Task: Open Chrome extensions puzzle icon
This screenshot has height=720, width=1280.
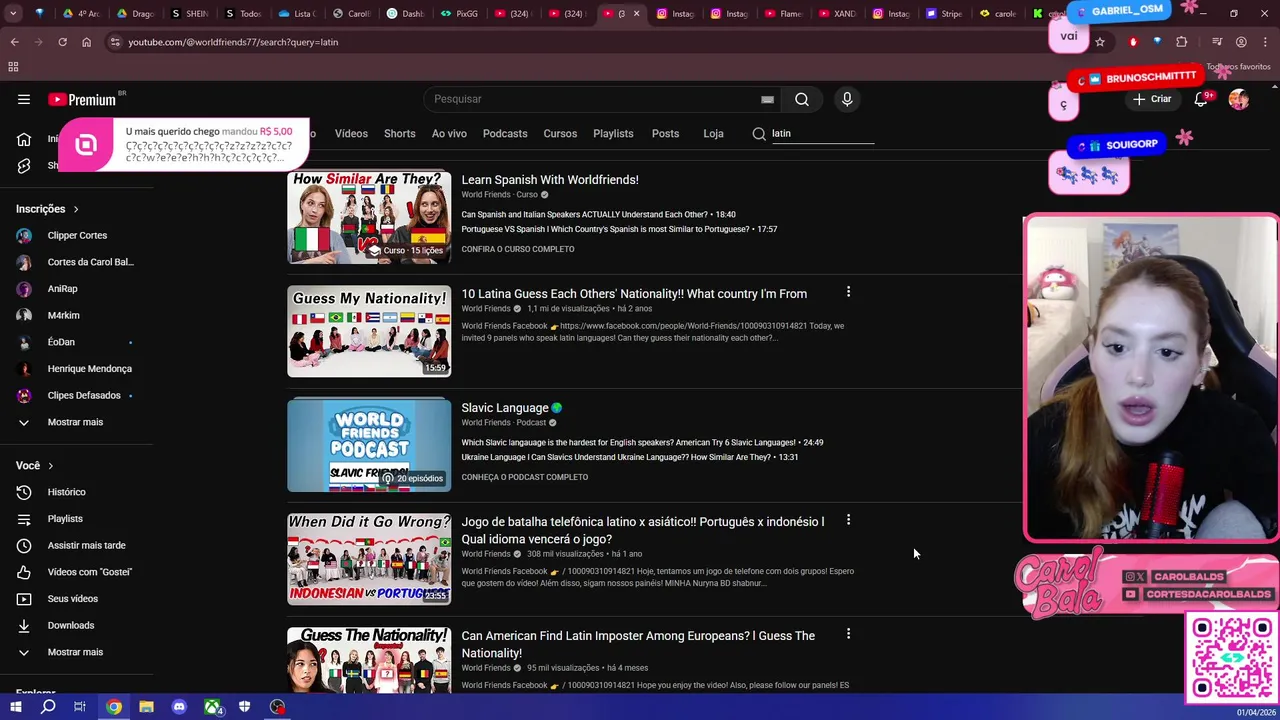Action: (1182, 42)
